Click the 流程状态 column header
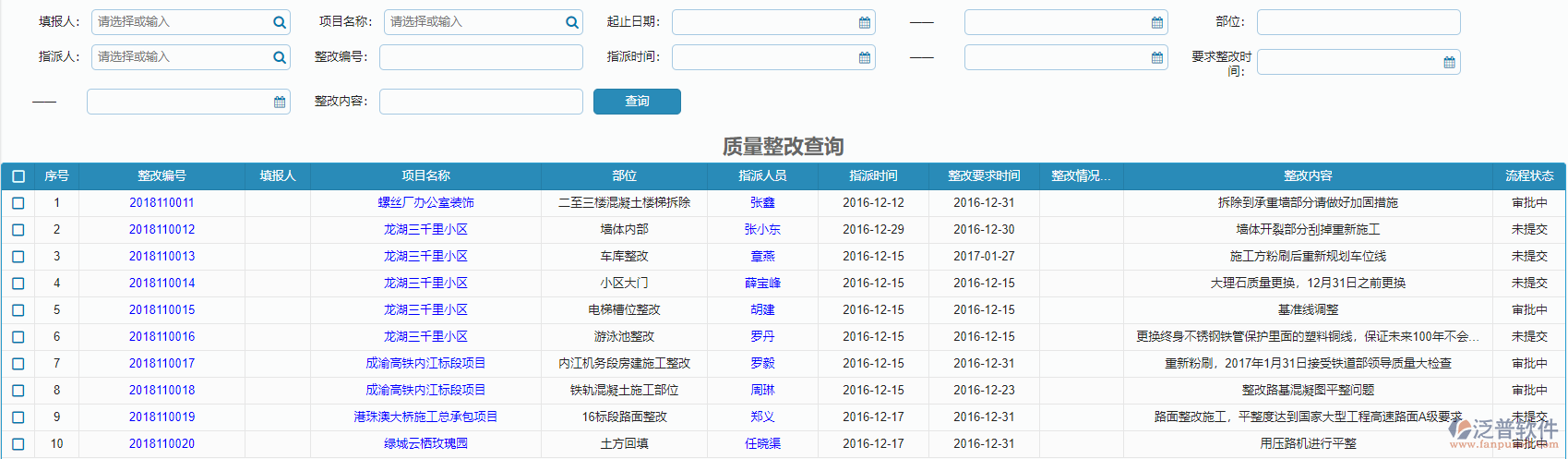The width and height of the screenshot is (1568, 459). (1528, 175)
